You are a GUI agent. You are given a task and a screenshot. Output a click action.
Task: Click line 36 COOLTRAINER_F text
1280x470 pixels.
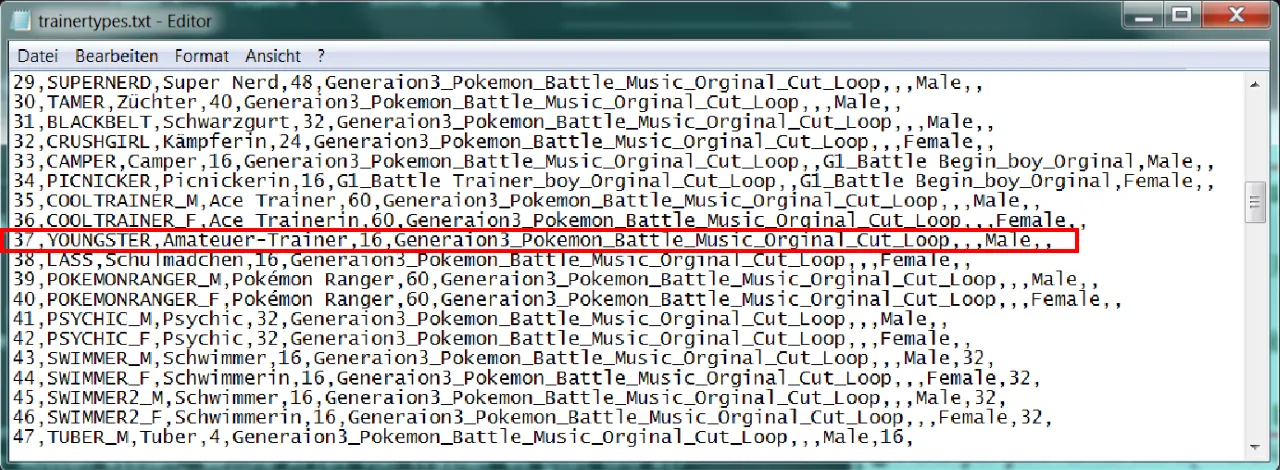click(552, 221)
